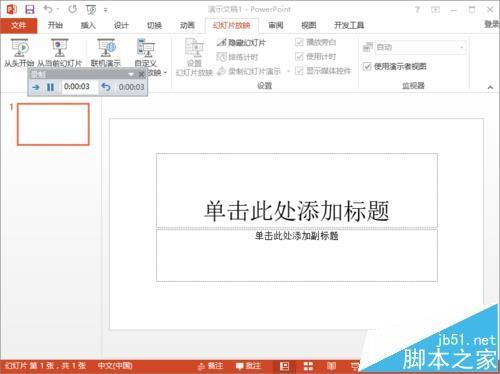Click Next arrow in recording toolbar

pyautogui.click(x=36, y=87)
